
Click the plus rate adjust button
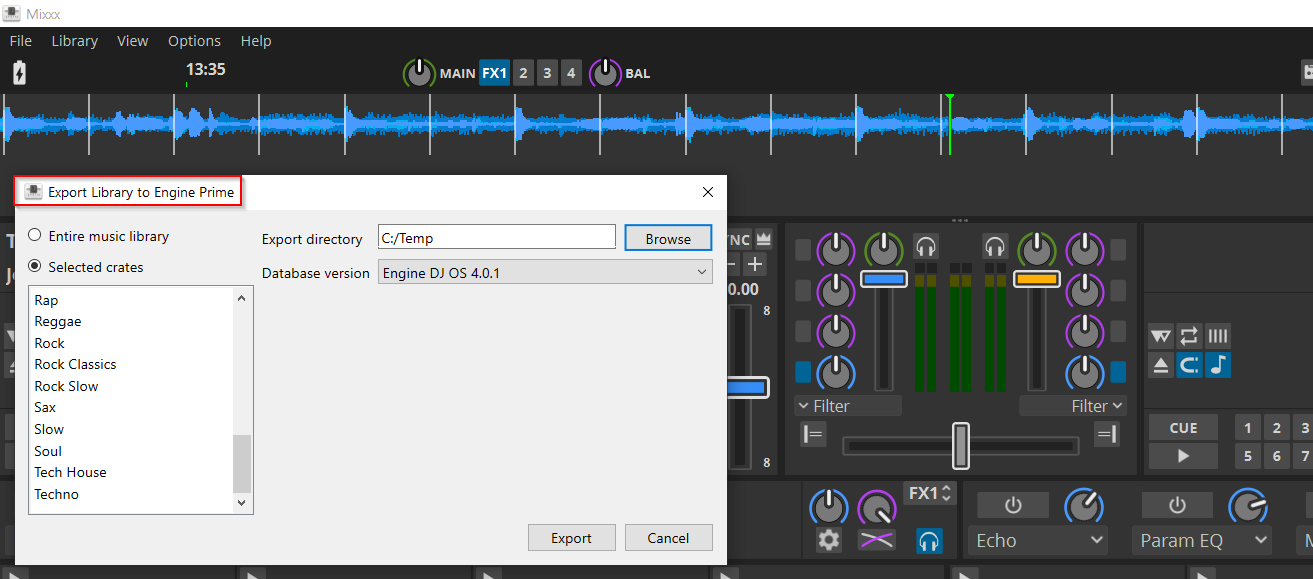(x=755, y=265)
